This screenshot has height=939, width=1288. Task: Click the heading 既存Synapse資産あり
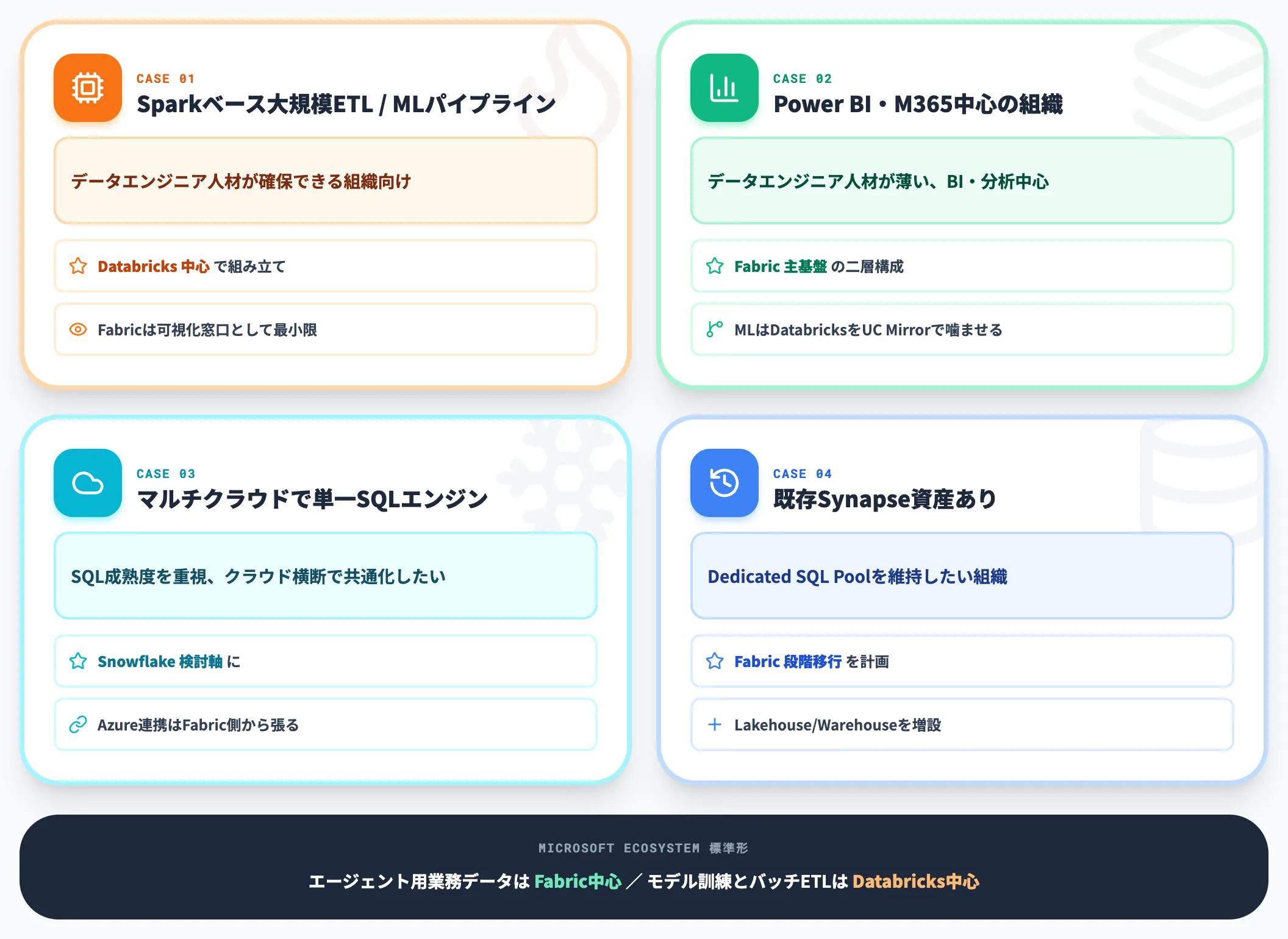click(x=885, y=499)
